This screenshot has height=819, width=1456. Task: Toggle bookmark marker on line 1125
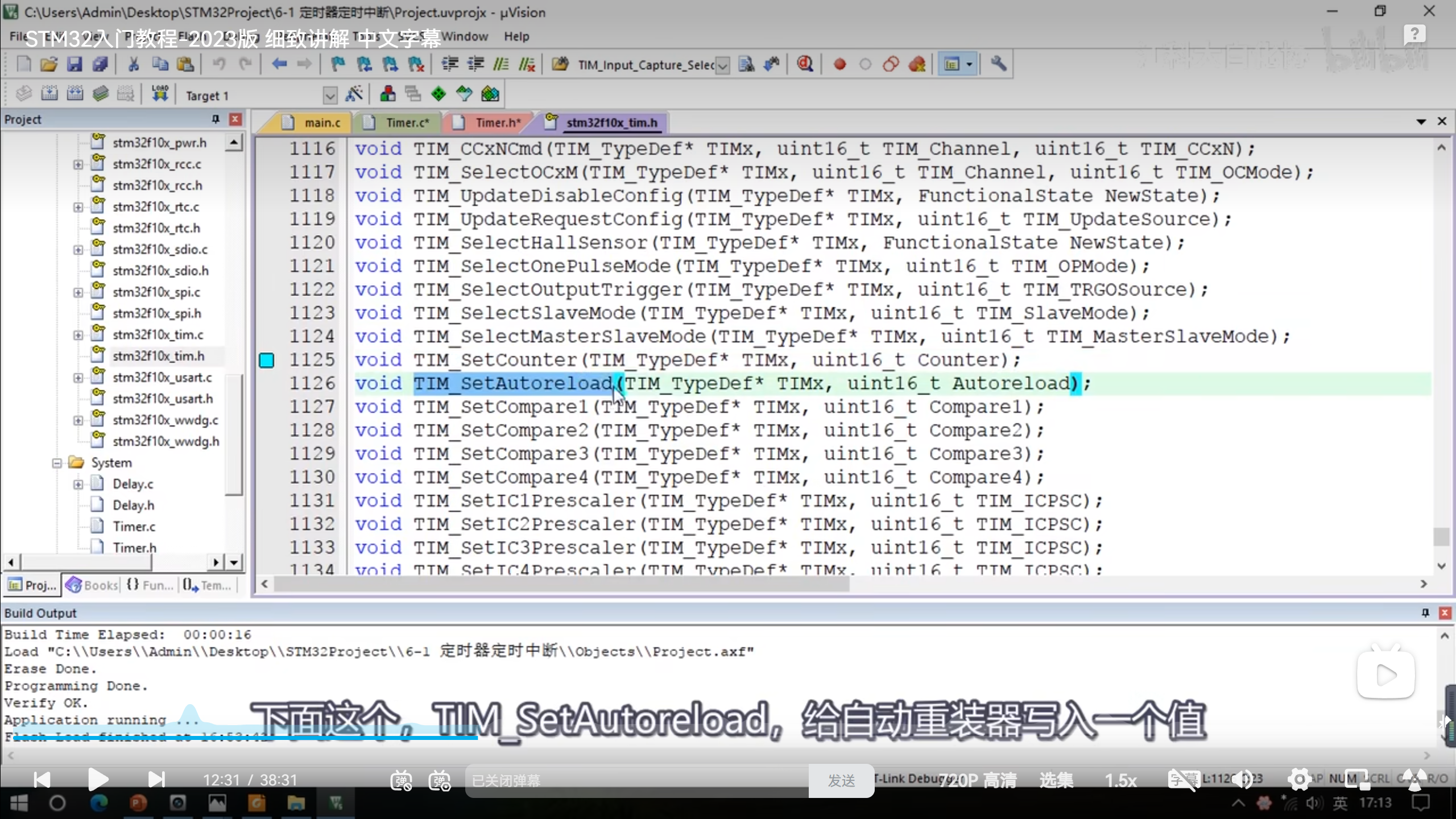[x=266, y=360]
